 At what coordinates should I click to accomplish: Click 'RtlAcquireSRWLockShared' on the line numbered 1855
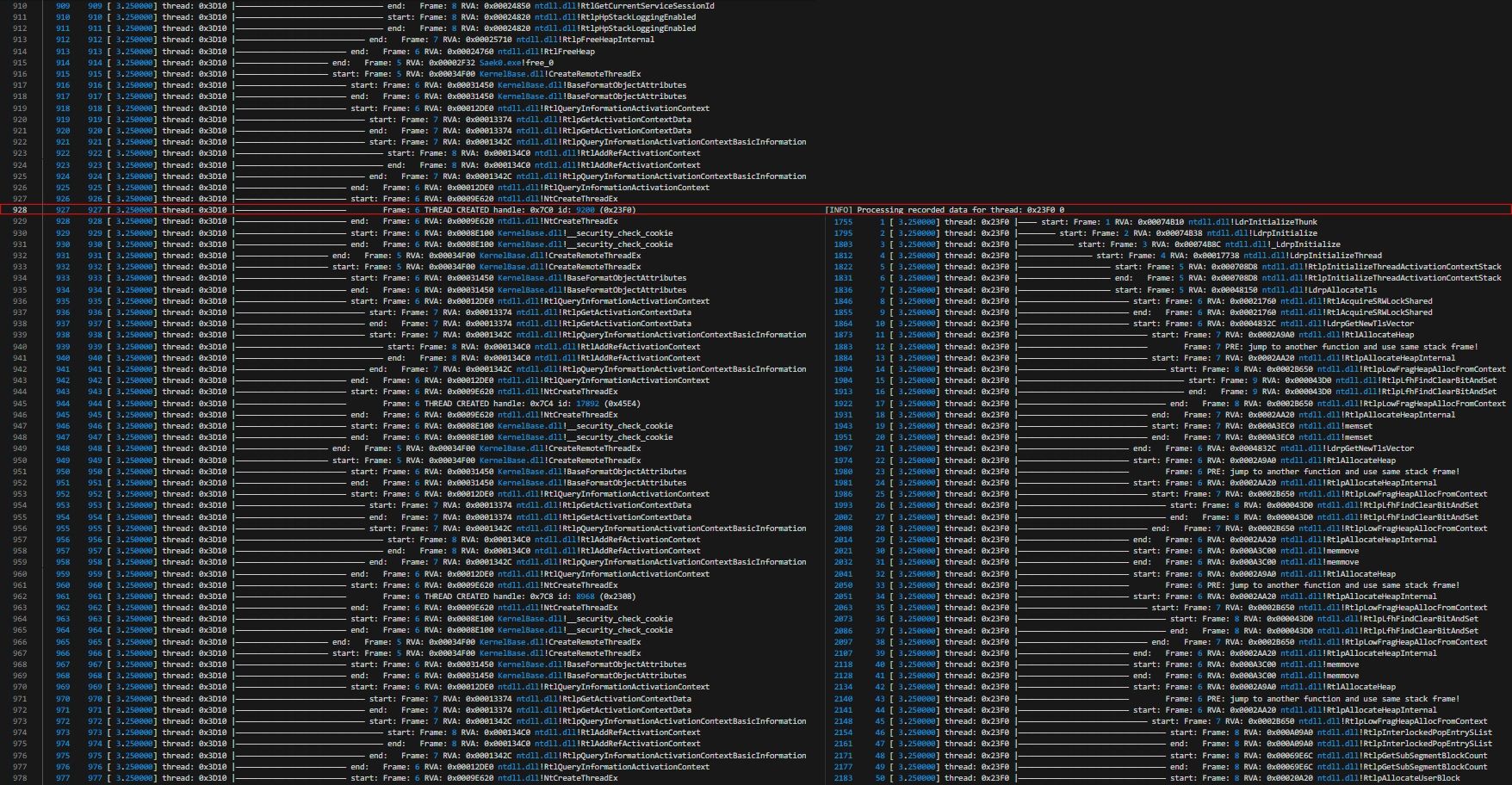(1379, 312)
